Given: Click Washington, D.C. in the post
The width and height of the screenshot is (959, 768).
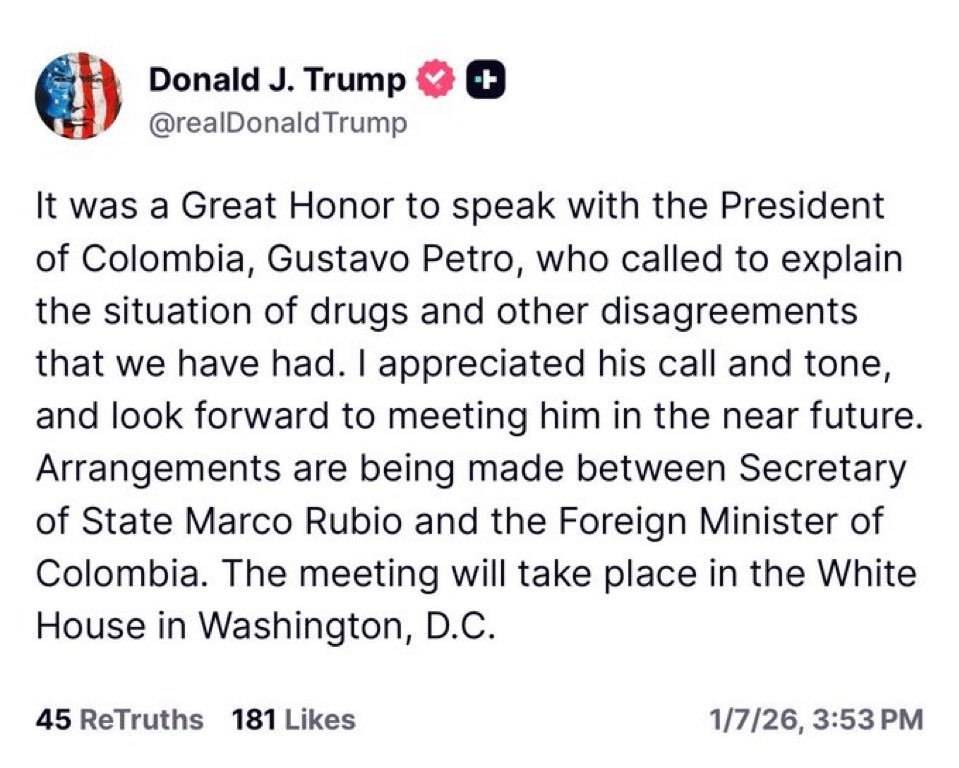Looking at the screenshot, I should [347, 627].
